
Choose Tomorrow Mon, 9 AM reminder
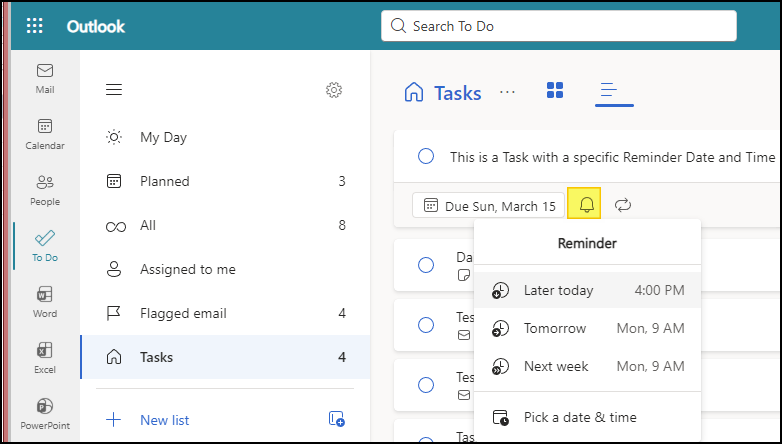(587, 328)
